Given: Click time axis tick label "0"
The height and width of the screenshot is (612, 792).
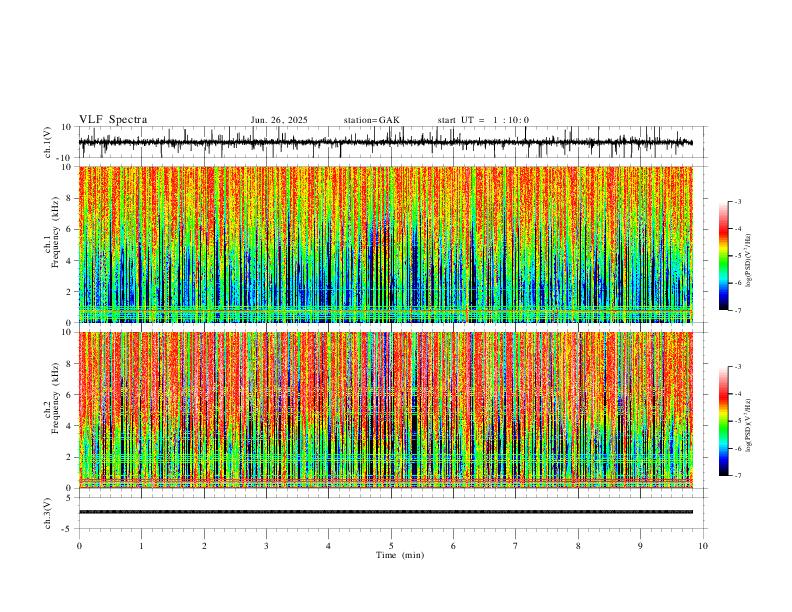Looking at the screenshot, I should tap(79, 546).
